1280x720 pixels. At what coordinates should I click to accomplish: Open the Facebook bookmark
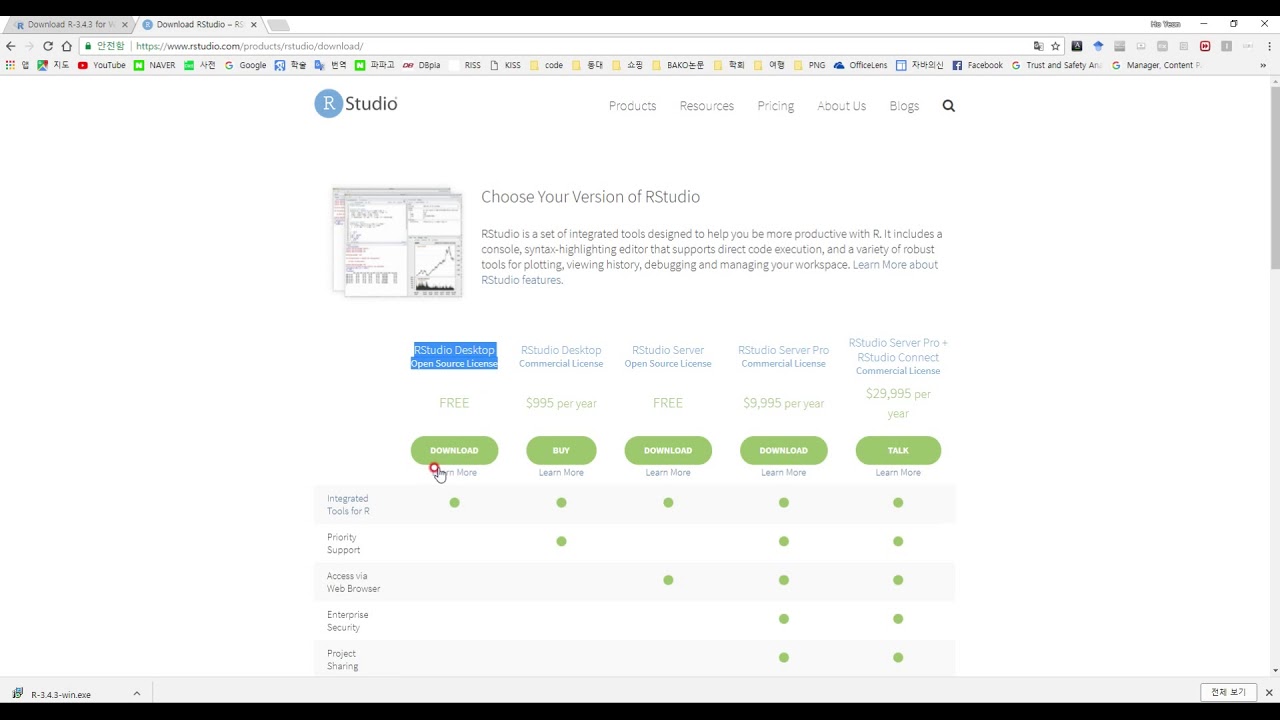click(977, 65)
